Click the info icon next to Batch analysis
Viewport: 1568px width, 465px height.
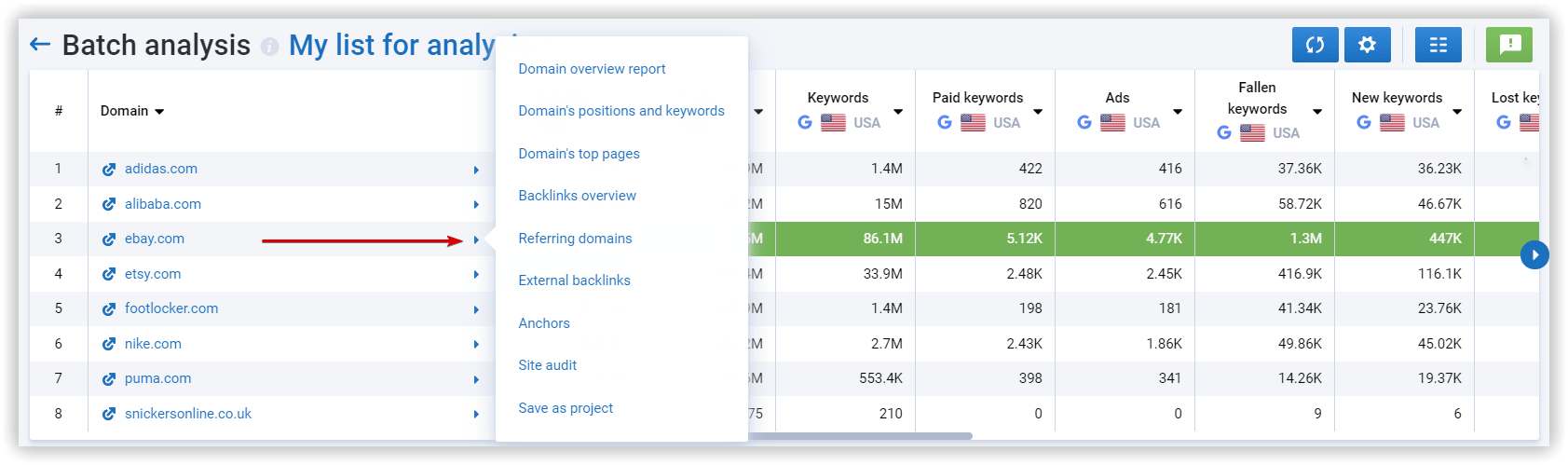(269, 47)
